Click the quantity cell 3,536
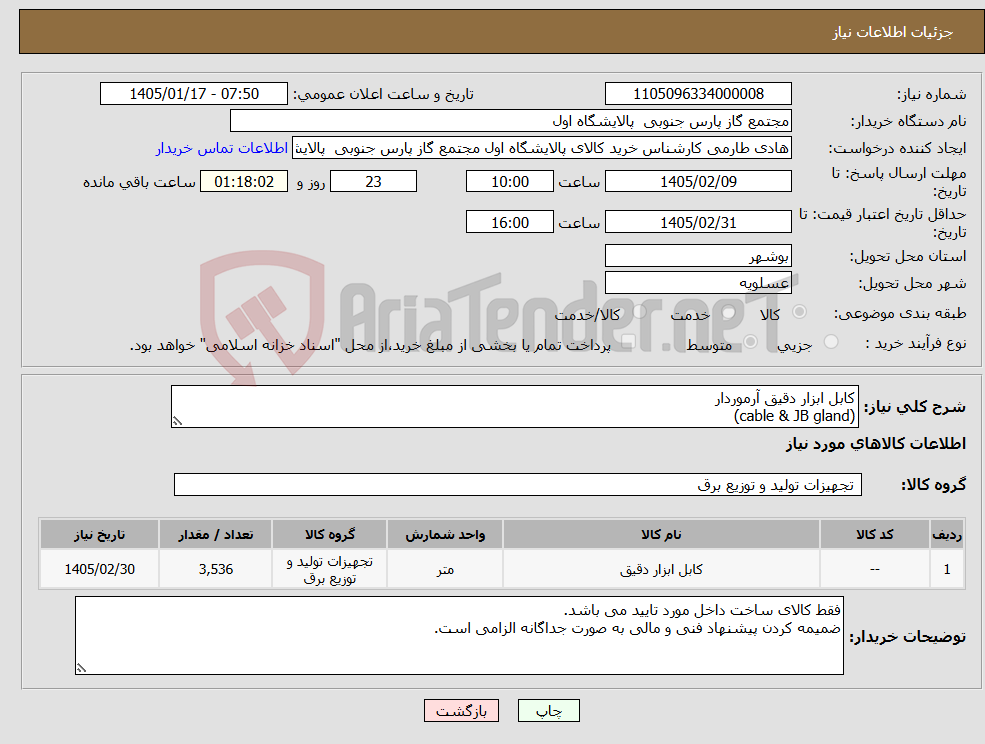 tap(215, 569)
